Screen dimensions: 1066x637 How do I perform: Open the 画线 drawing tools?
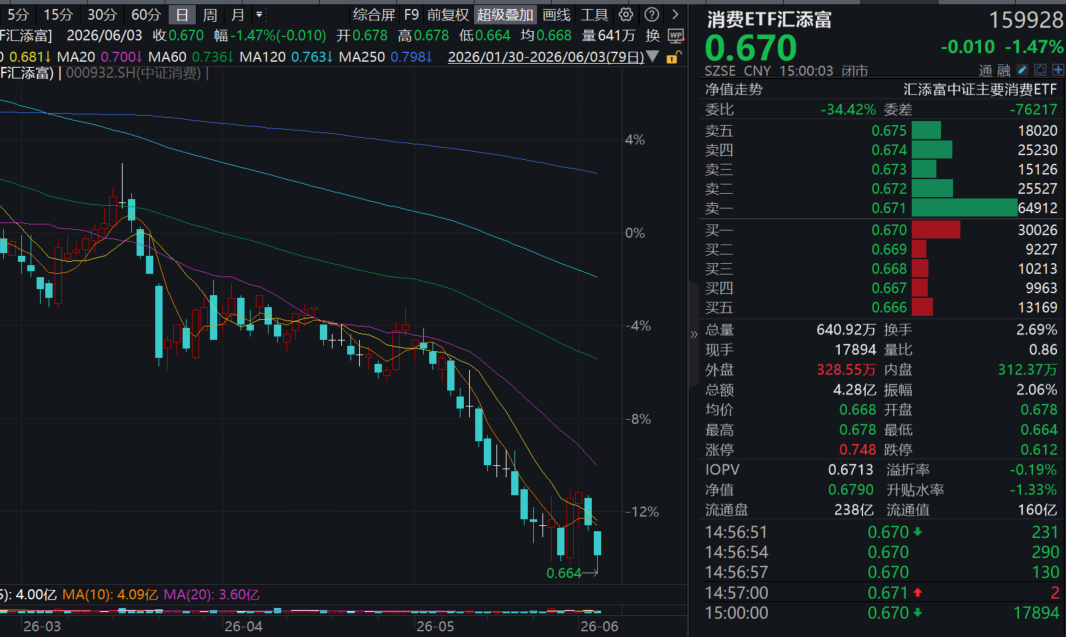point(557,14)
